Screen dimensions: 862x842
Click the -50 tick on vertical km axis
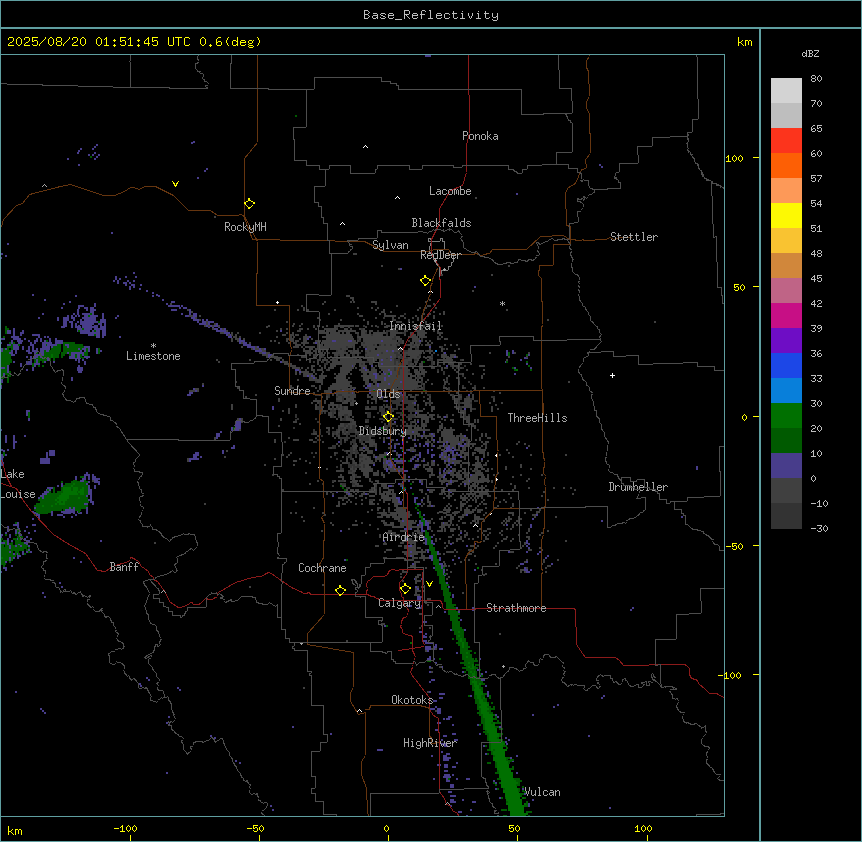(734, 546)
